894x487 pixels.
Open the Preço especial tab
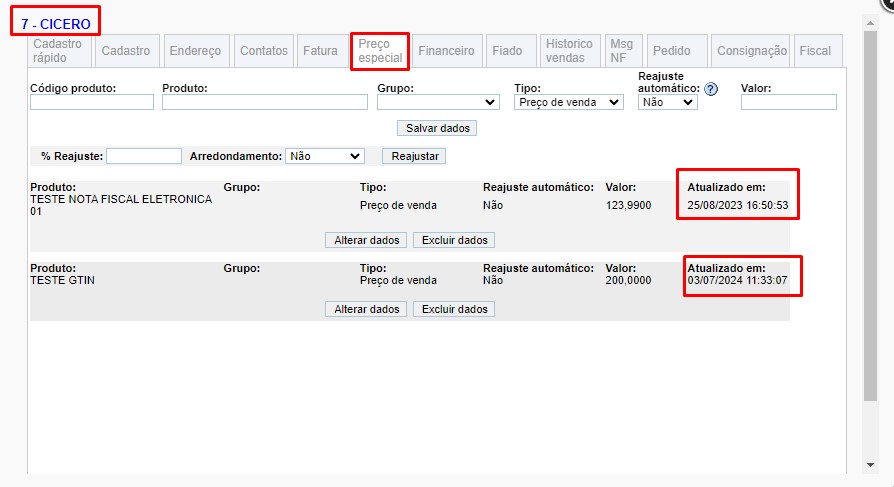tap(380, 51)
